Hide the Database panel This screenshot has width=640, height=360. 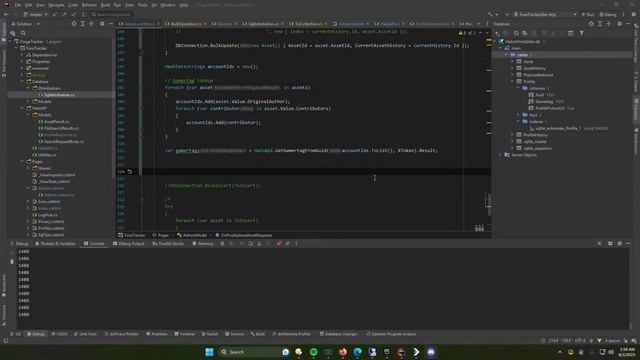click(628, 24)
